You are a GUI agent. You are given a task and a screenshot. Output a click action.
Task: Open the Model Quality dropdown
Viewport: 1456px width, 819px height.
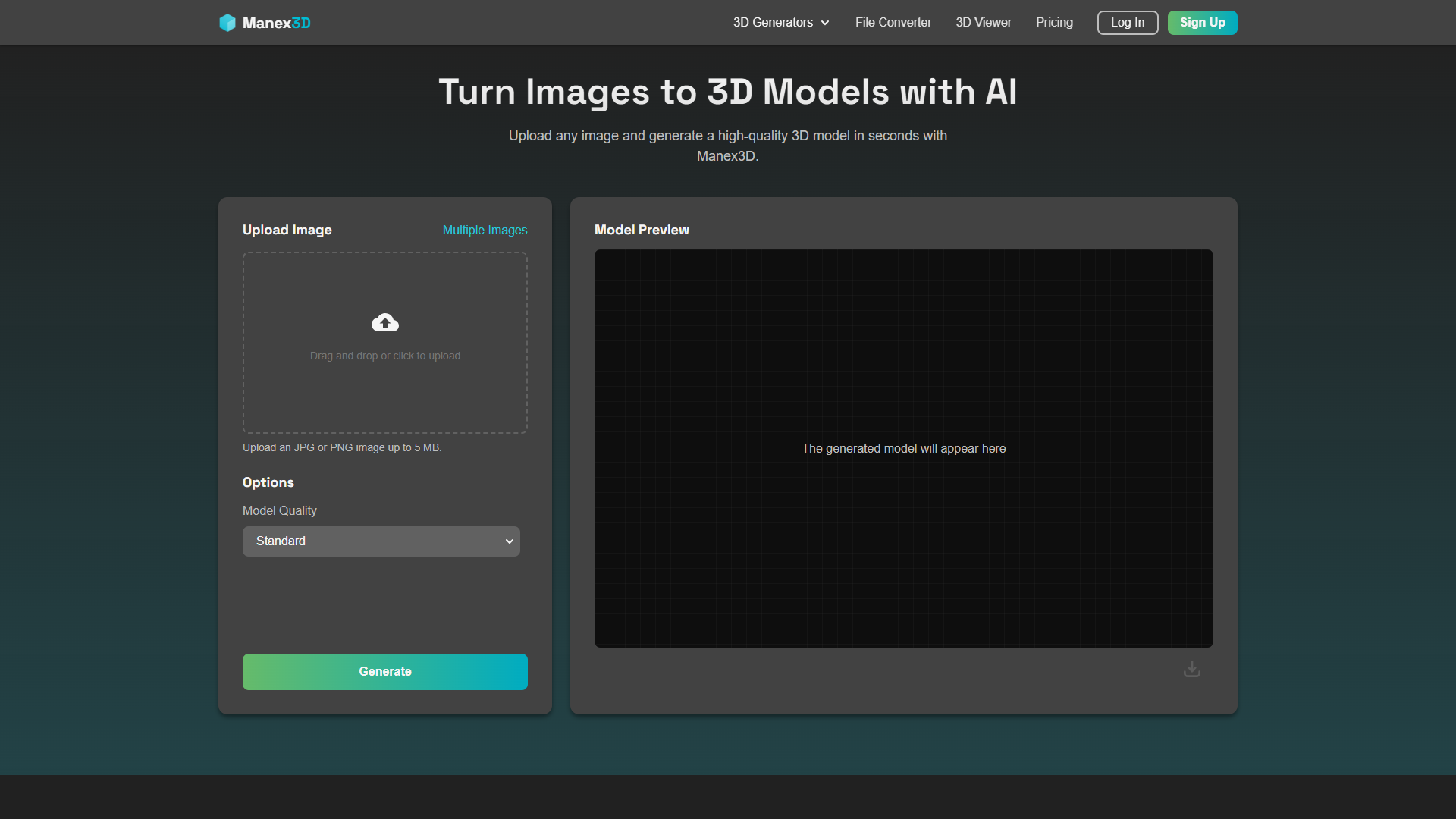point(381,541)
